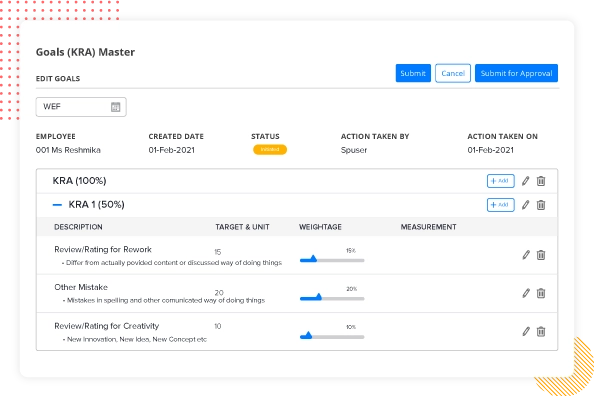The width and height of the screenshot is (594, 396).
Task: Click the created date 01-Feb-2021
Action: [171, 150]
